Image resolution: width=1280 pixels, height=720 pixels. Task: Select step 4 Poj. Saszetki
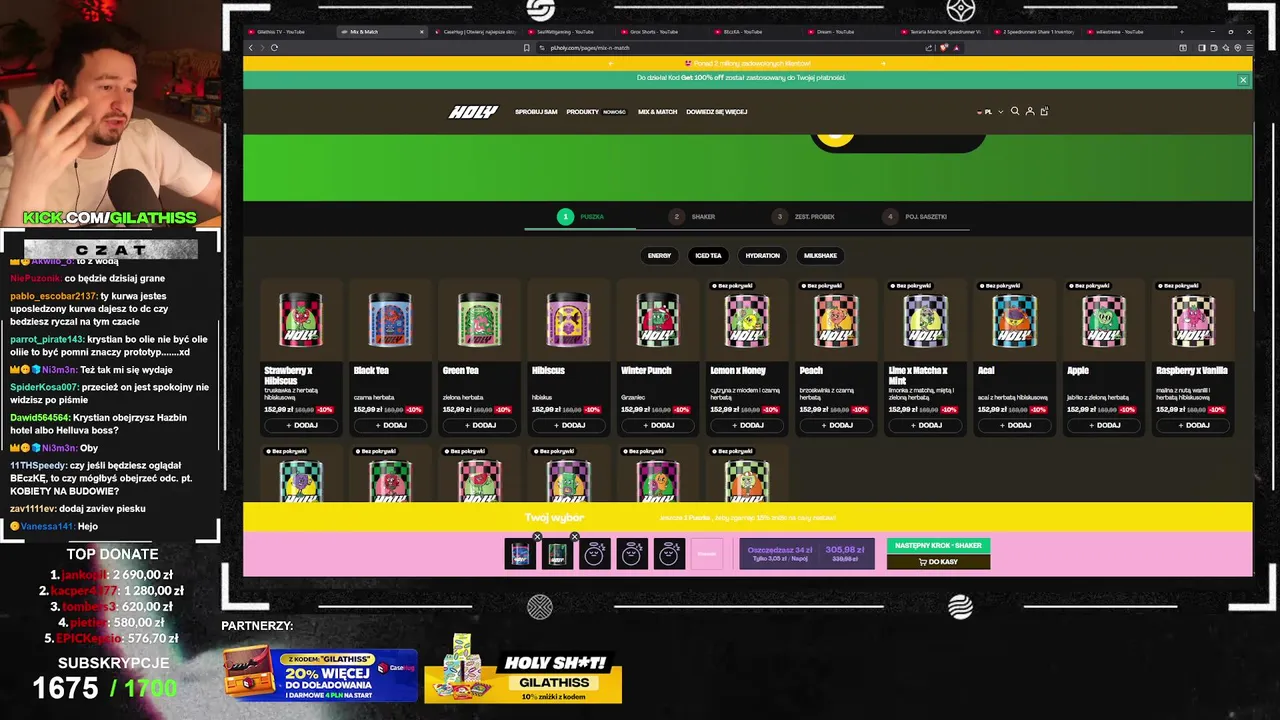[914, 216]
